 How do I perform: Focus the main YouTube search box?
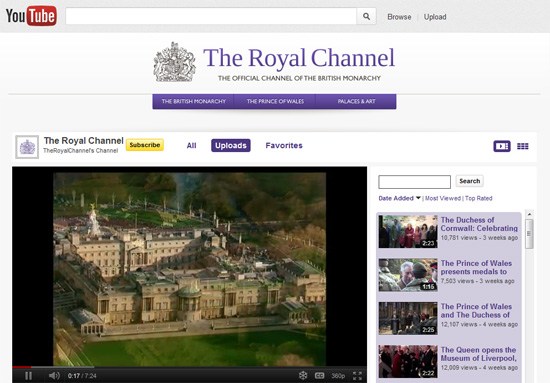[211, 16]
